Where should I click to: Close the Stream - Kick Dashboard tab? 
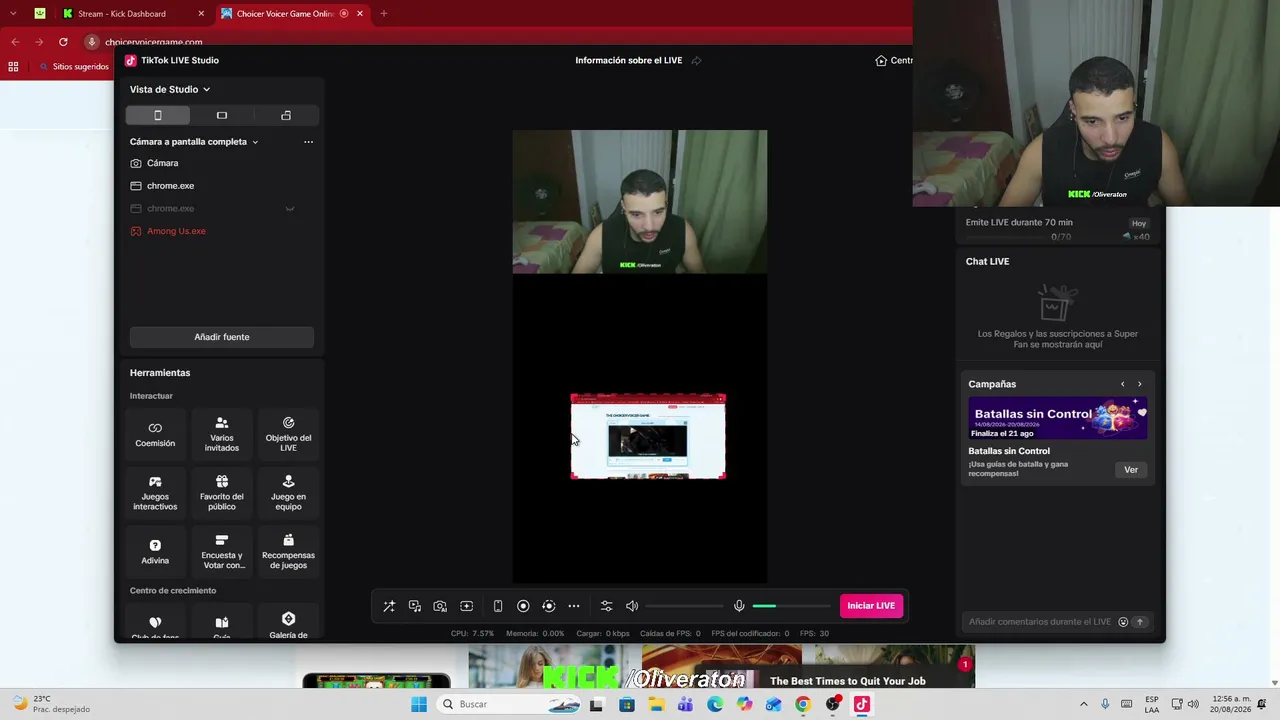coord(201,14)
